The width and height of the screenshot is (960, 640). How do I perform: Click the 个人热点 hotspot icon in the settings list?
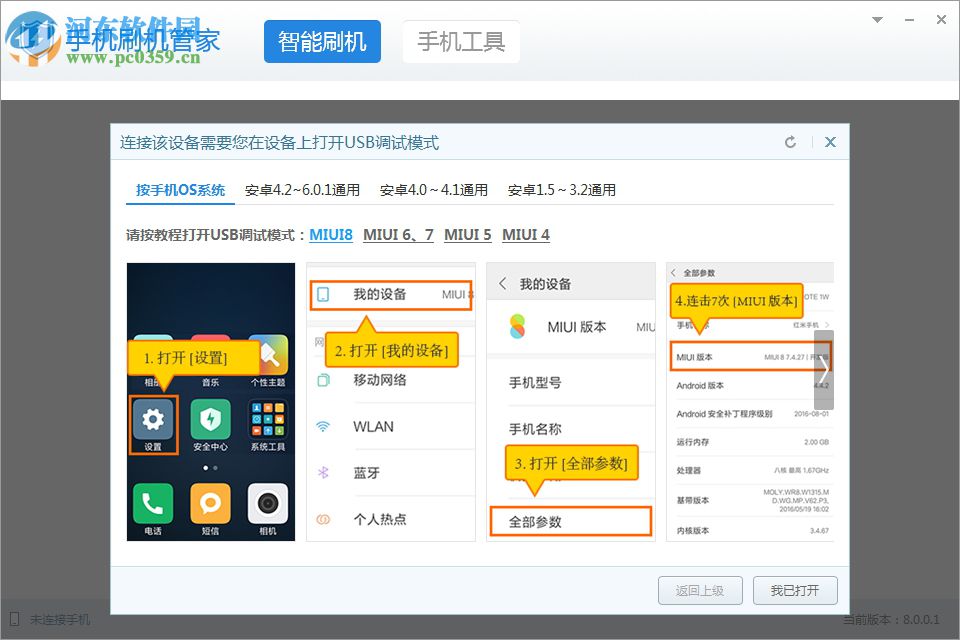322,518
